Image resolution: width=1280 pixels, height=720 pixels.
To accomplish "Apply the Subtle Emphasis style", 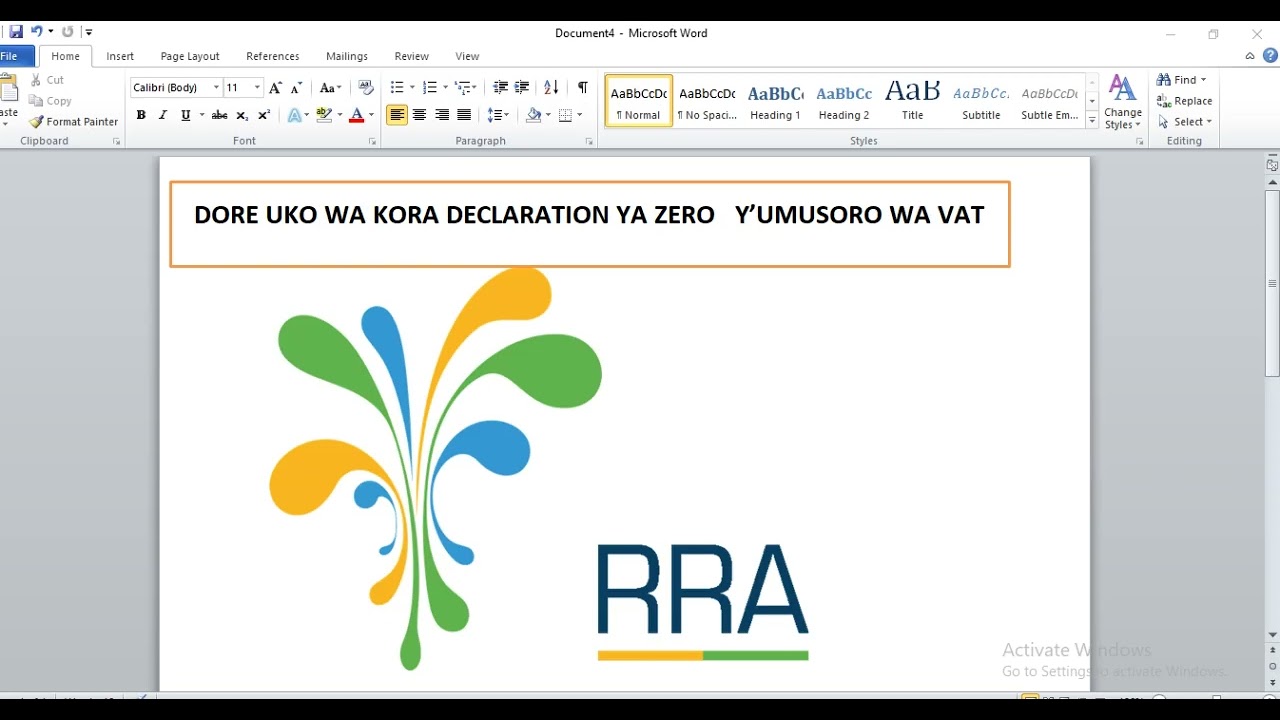I will pos(1050,101).
